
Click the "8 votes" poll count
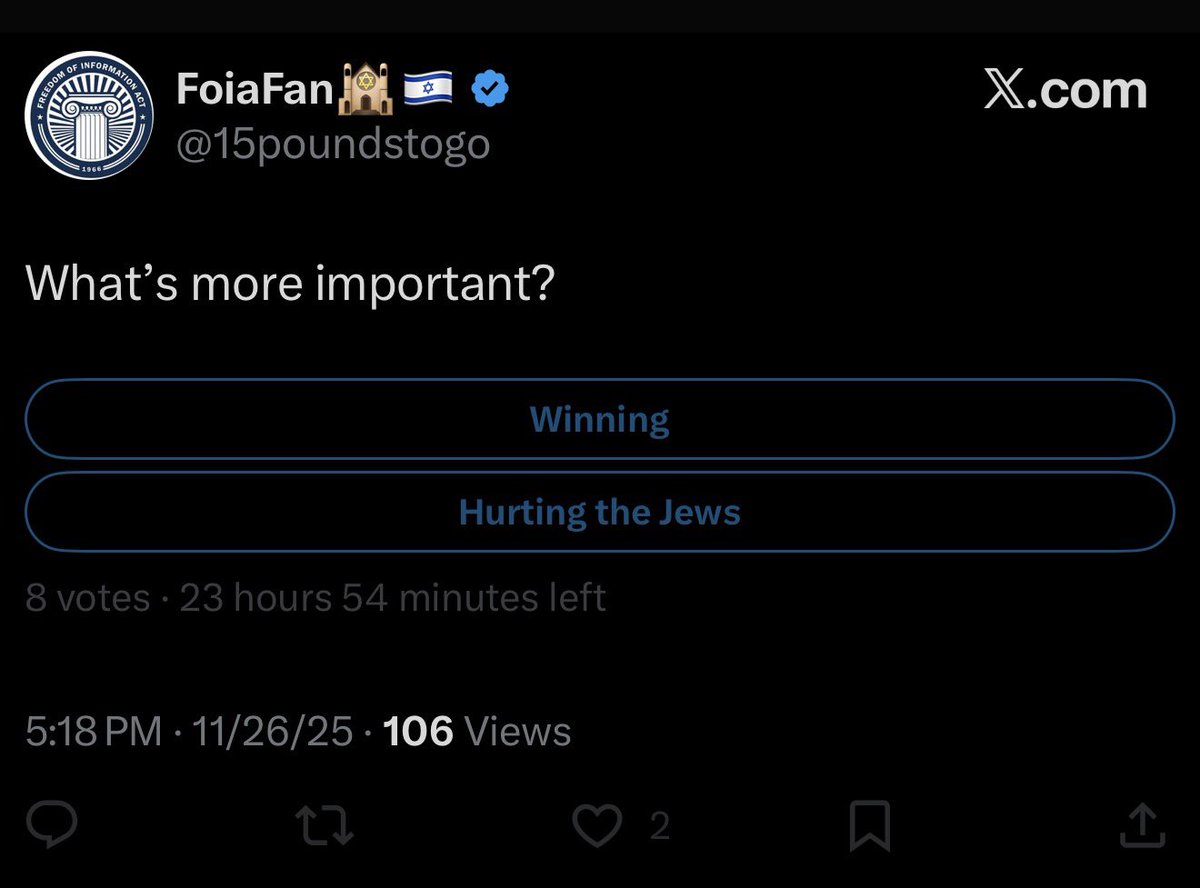pos(87,598)
